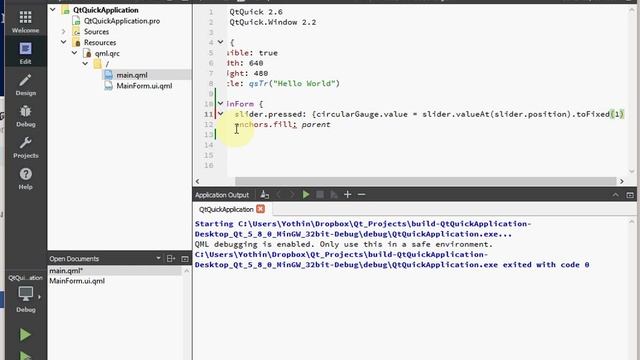Close the Open Documents side panel

(x=185, y=258)
